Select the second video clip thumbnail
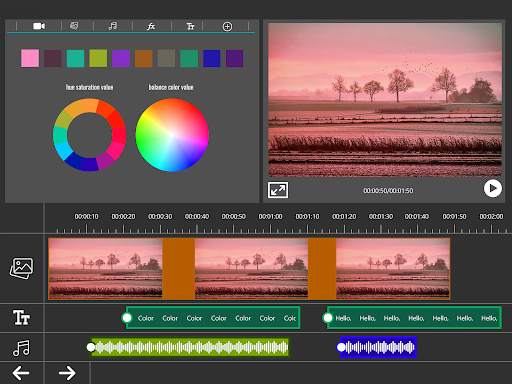This screenshot has width=512, height=384. point(251,268)
